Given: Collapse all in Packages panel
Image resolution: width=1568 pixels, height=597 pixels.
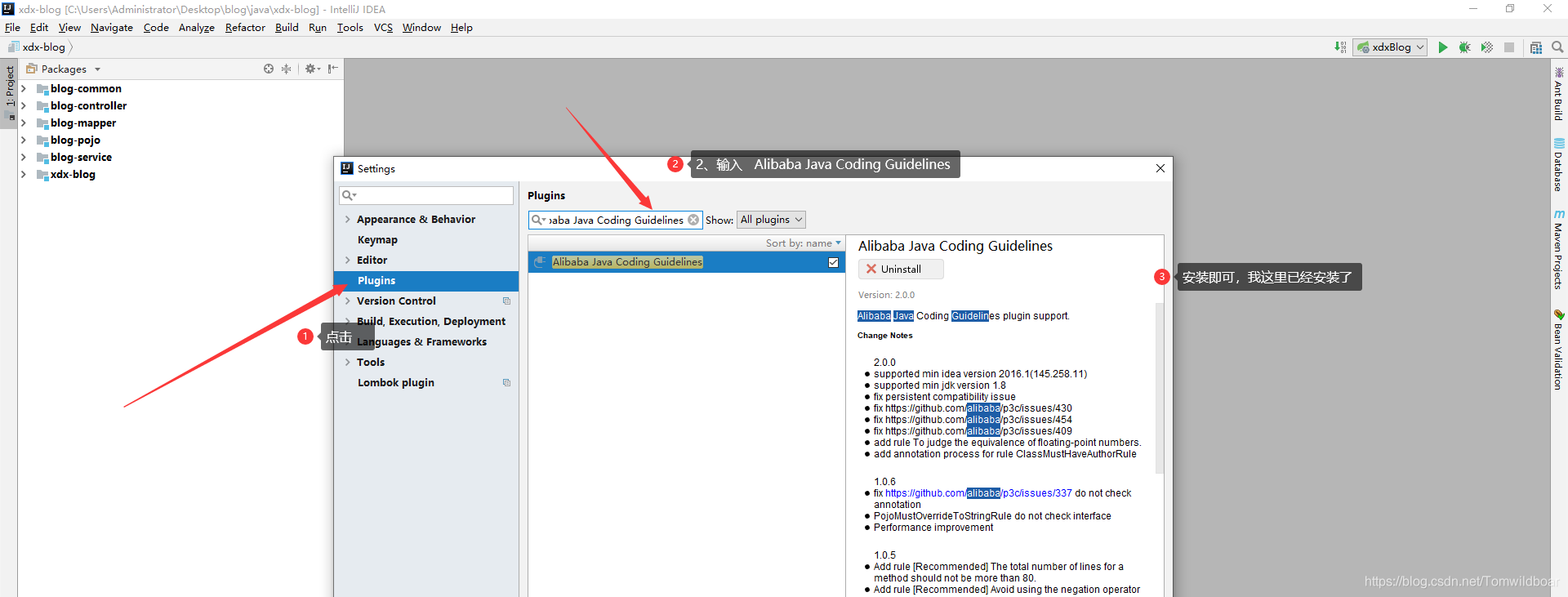Looking at the screenshot, I should (x=286, y=69).
